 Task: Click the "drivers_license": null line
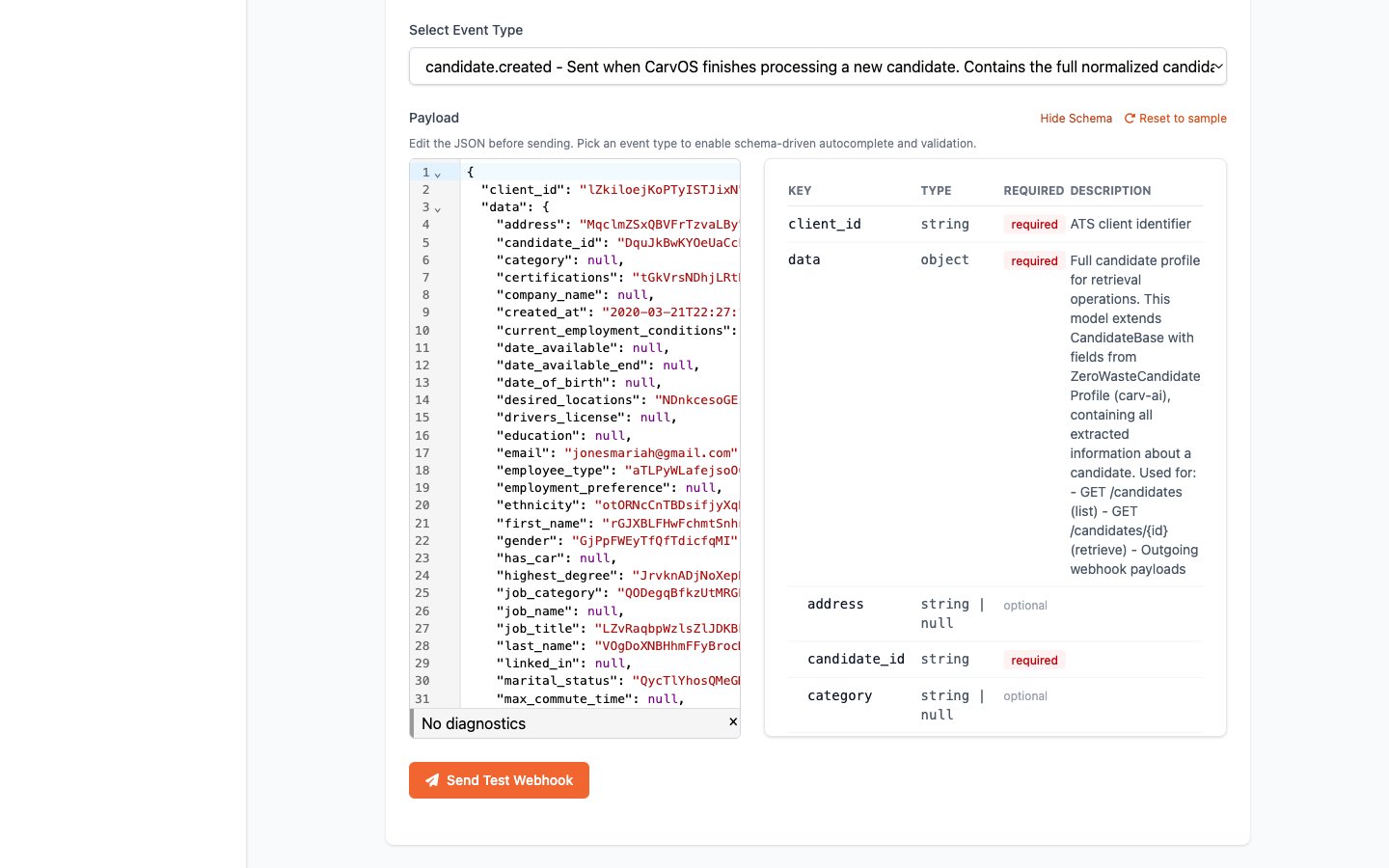(x=600, y=418)
